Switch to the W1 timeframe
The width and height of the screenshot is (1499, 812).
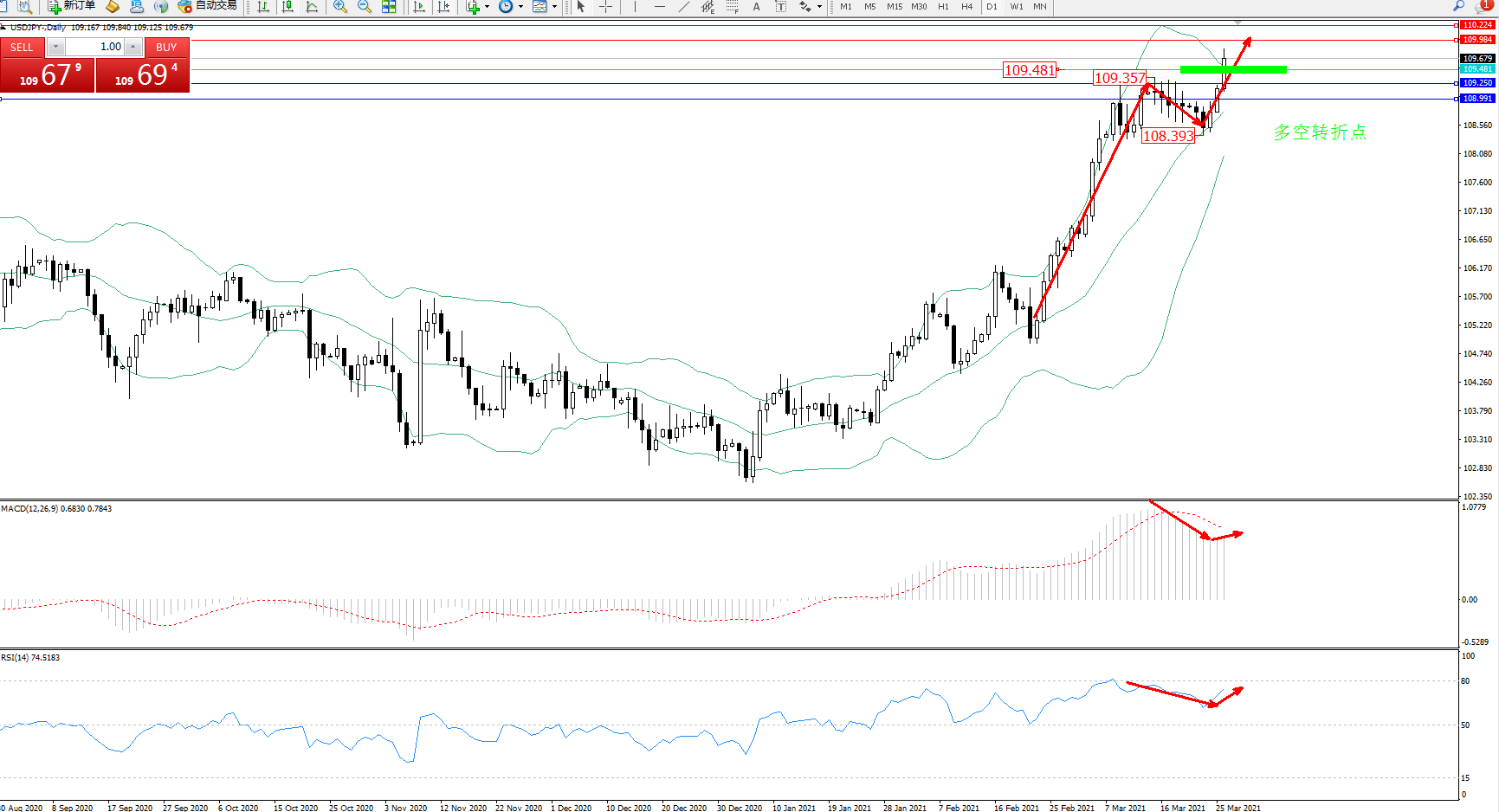(x=1016, y=7)
